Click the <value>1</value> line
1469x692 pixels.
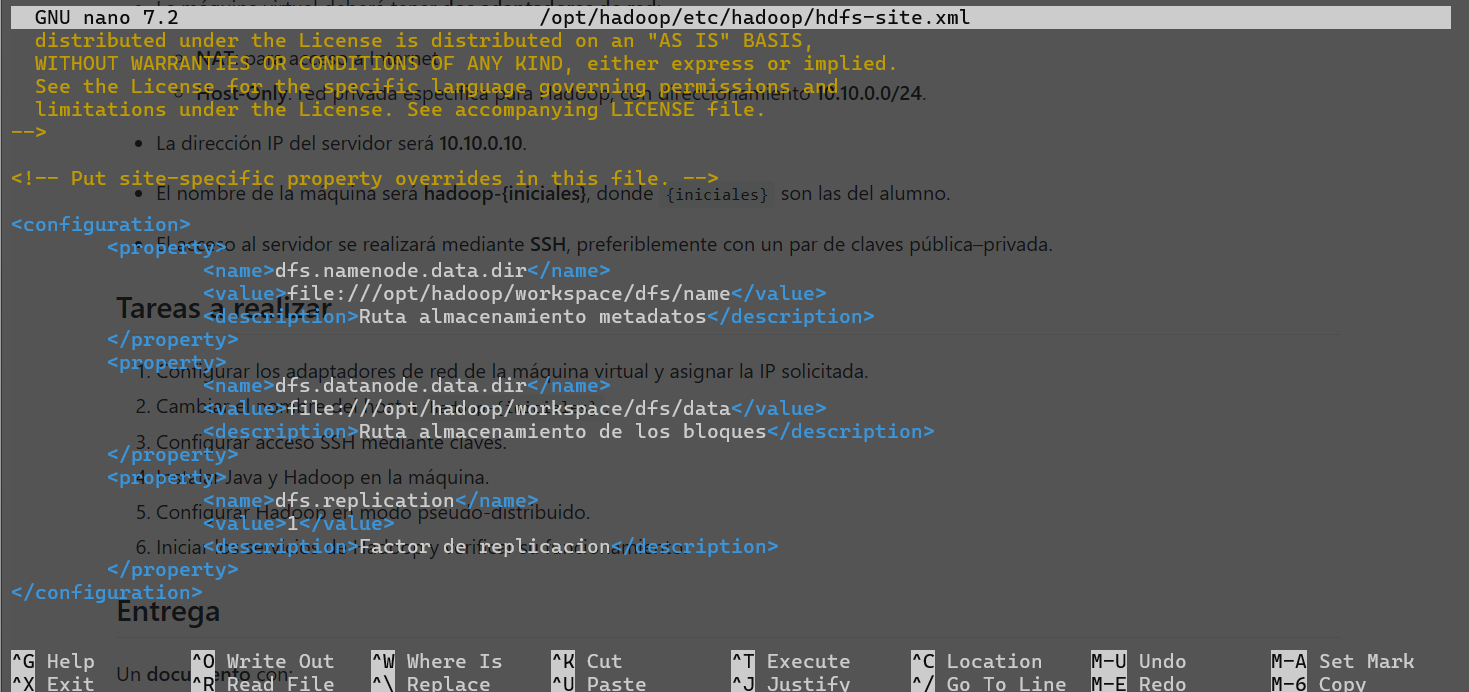tap(299, 523)
